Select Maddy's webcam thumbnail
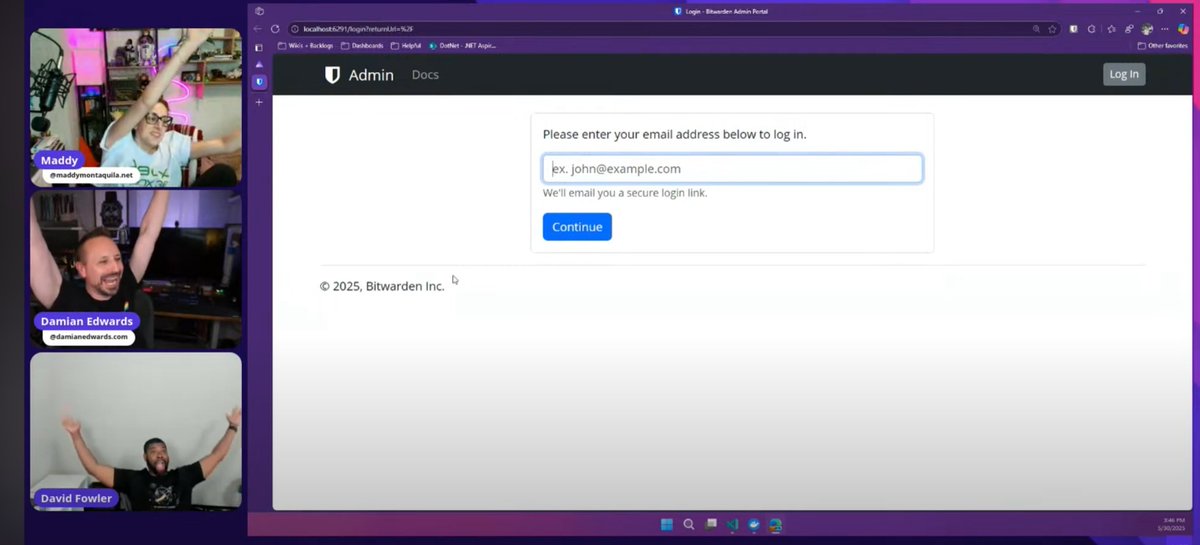 pos(136,108)
